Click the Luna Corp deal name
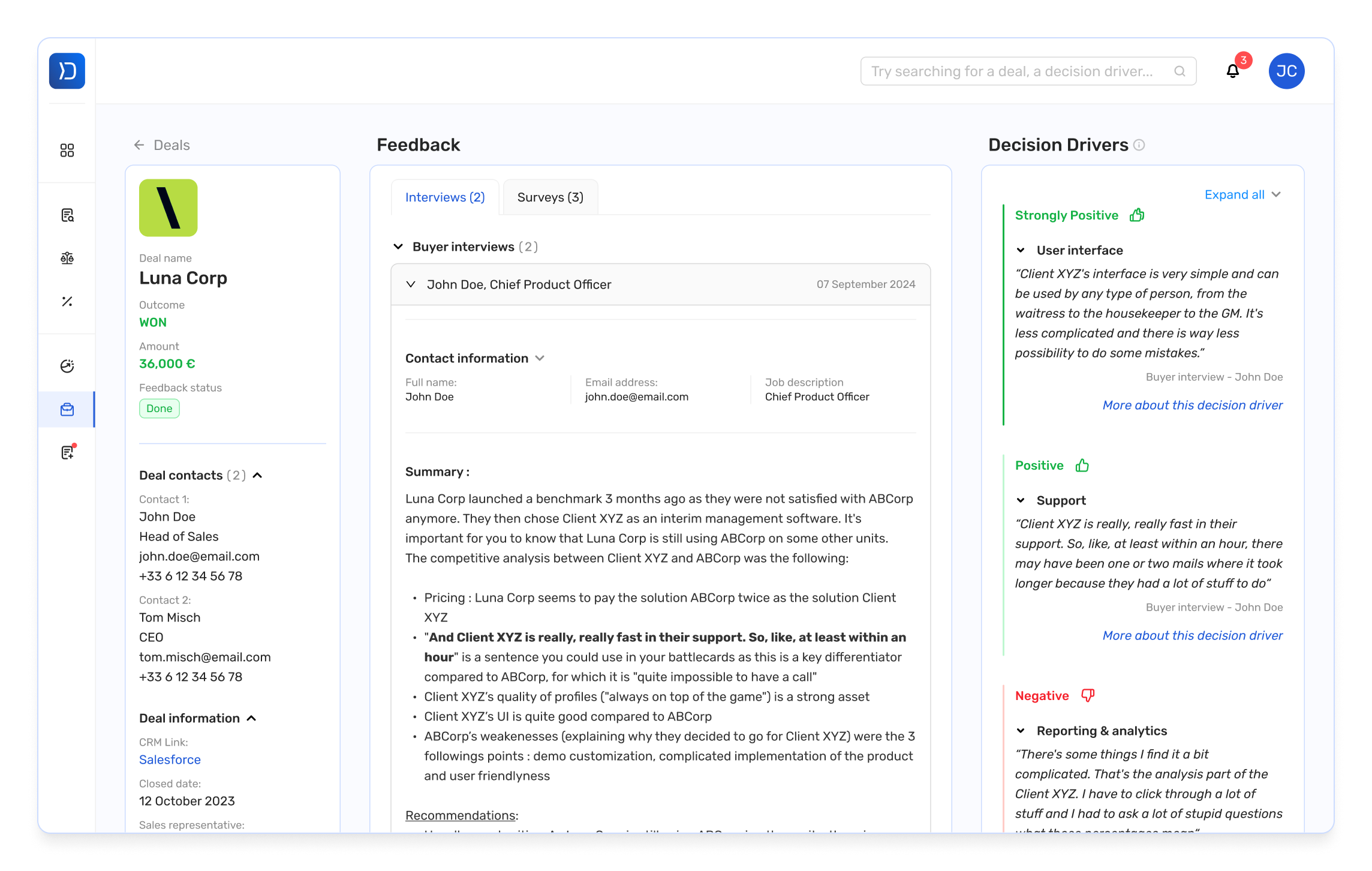Viewport: 1372px width, 871px height. tap(183, 278)
